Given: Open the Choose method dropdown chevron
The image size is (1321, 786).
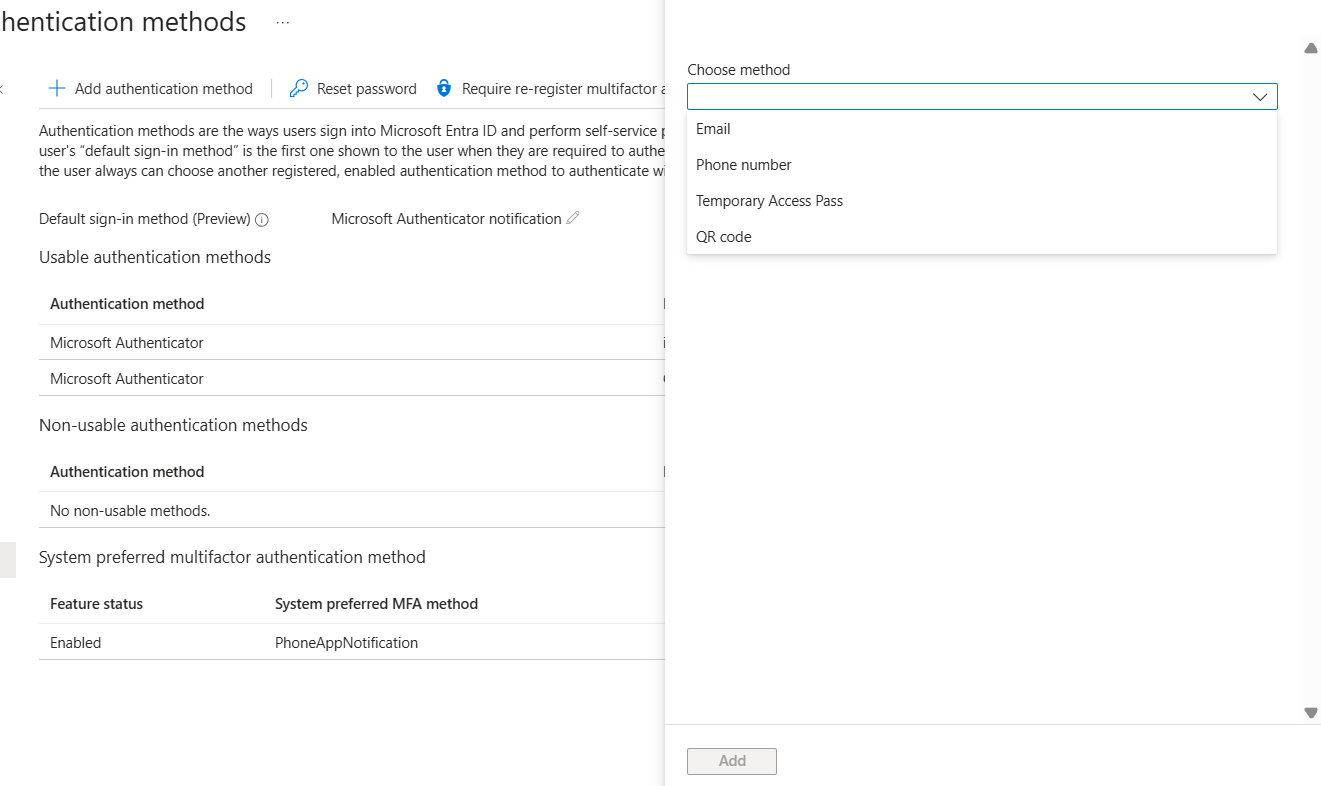Looking at the screenshot, I should pyautogui.click(x=1258, y=96).
